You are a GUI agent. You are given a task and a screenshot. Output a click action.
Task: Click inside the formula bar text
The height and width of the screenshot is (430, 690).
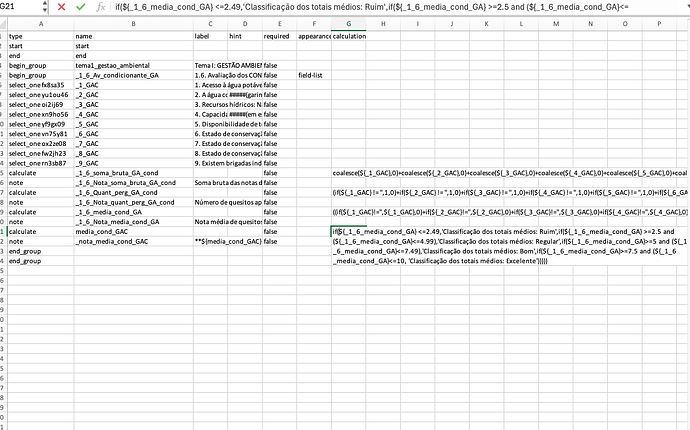400,7
